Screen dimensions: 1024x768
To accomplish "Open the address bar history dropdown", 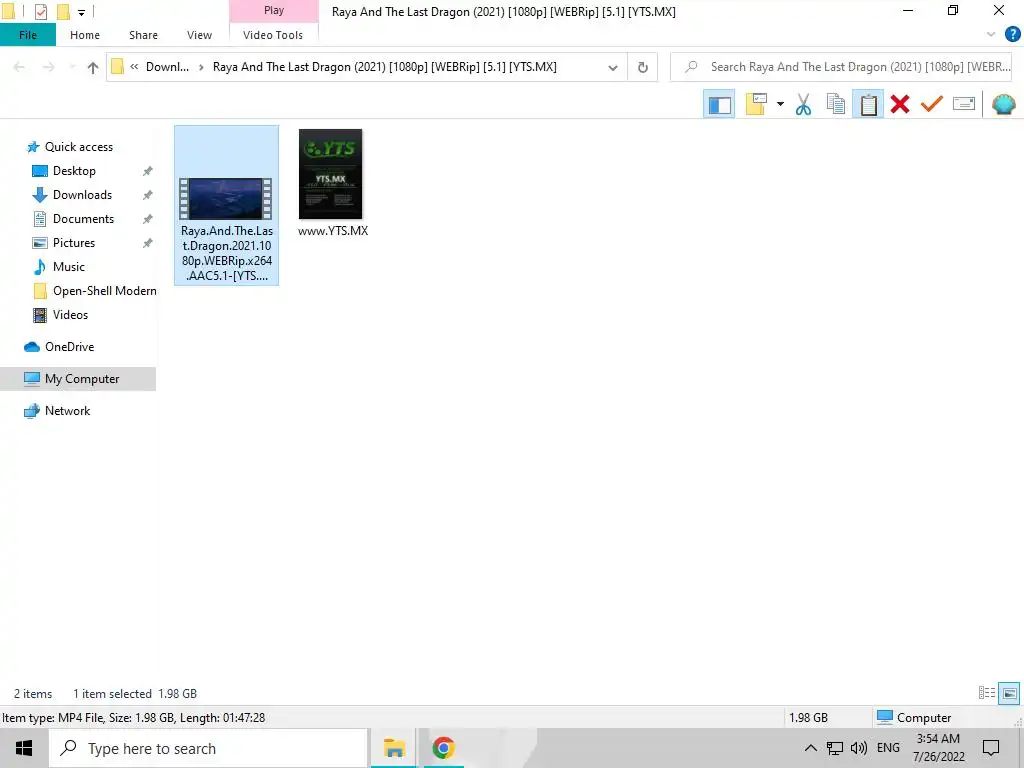I will point(613,67).
